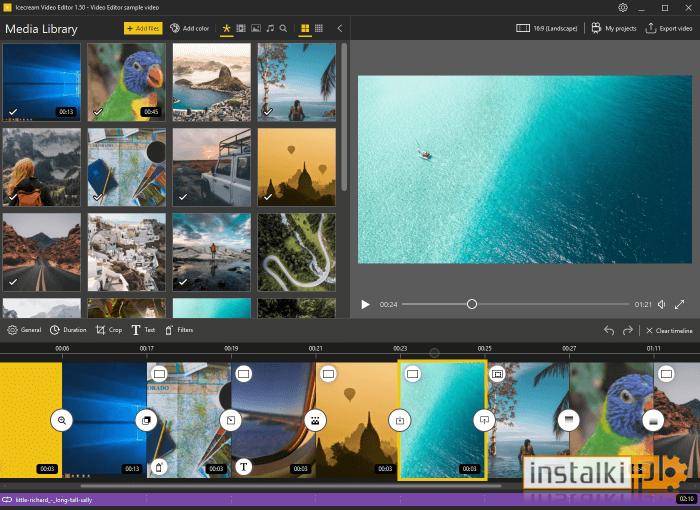Select winding road aerial photo in library

click(x=296, y=252)
